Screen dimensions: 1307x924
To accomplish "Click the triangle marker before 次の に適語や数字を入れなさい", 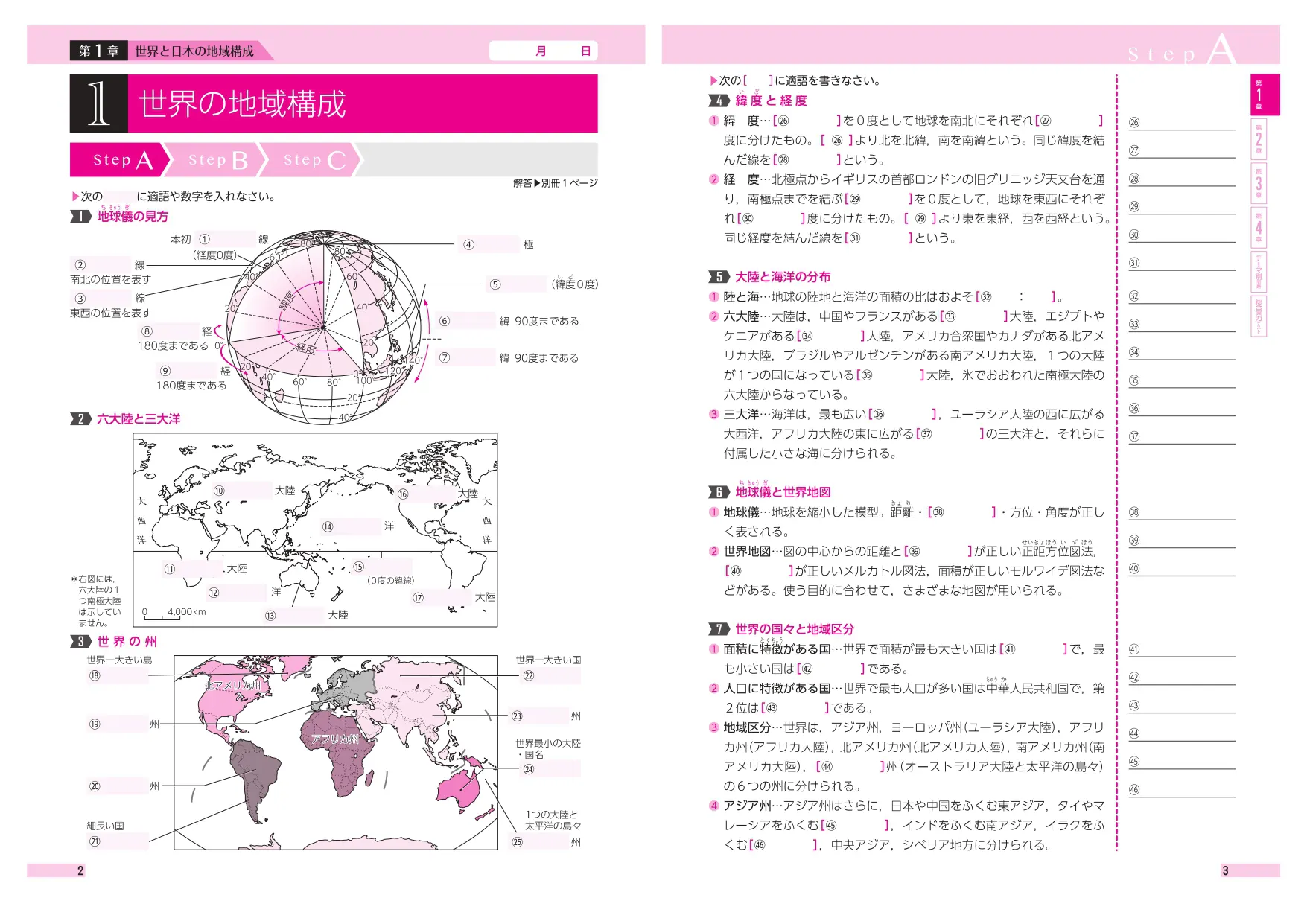I will click(x=75, y=197).
